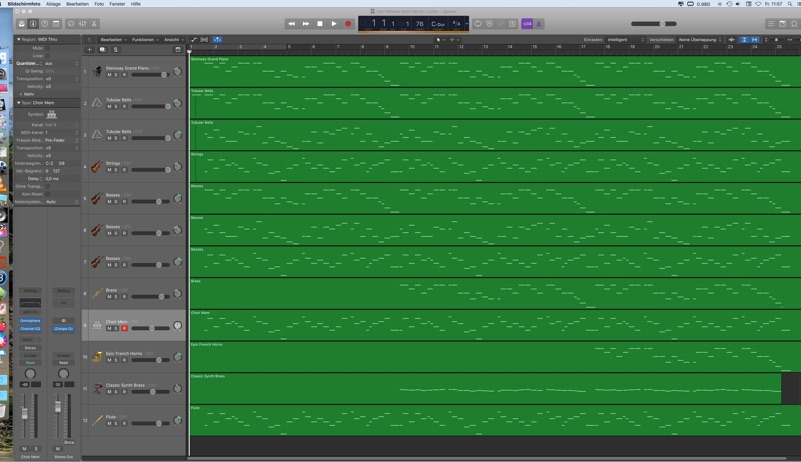
Task: Mute the Flute track
Action: click(x=109, y=423)
